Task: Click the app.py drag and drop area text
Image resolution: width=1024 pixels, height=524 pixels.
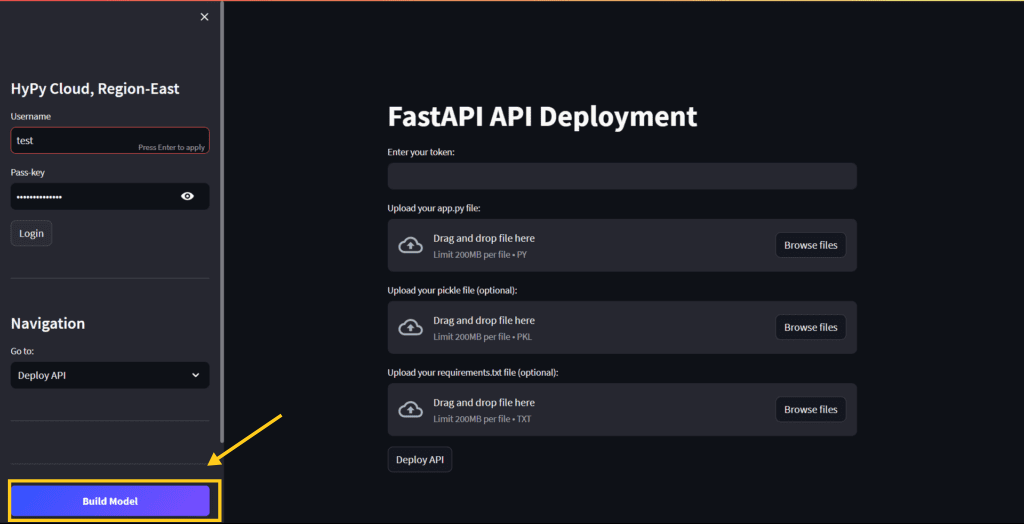Action: pyautogui.click(x=484, y=238)
